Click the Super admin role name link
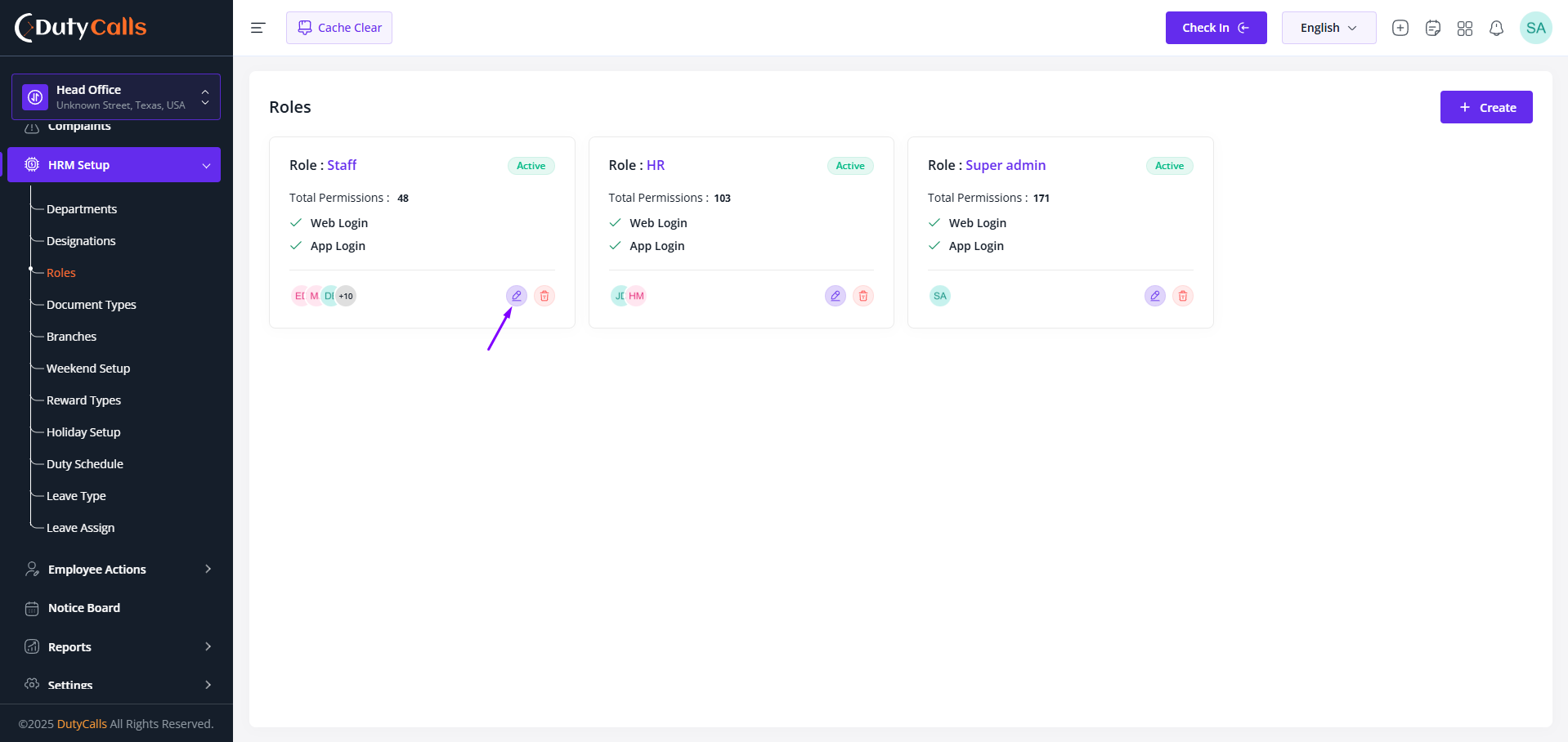The width and height of the screenshot is (1568, 742). (x=1006, y=165)
